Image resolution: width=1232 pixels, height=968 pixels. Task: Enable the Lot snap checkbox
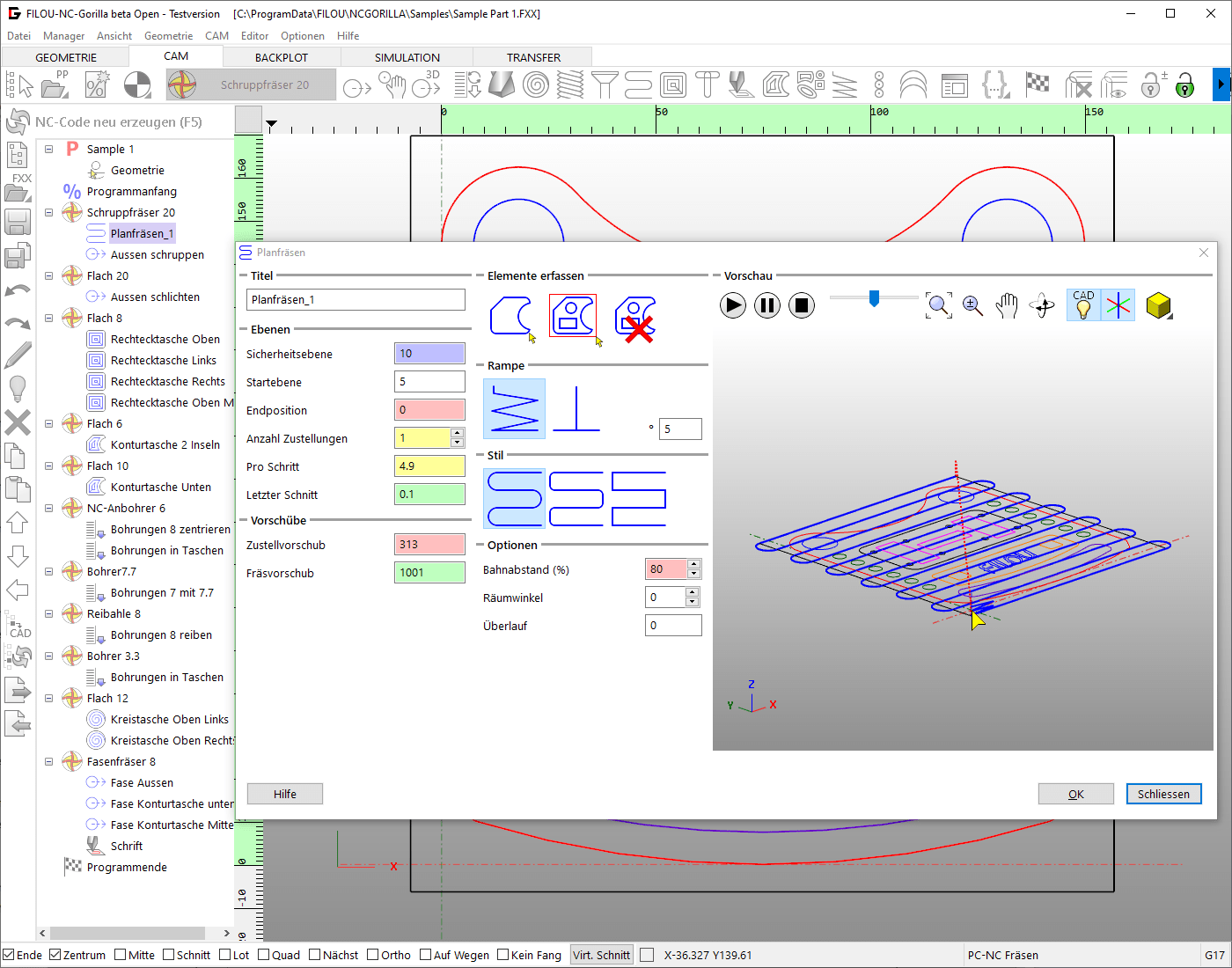click(225, 955)
